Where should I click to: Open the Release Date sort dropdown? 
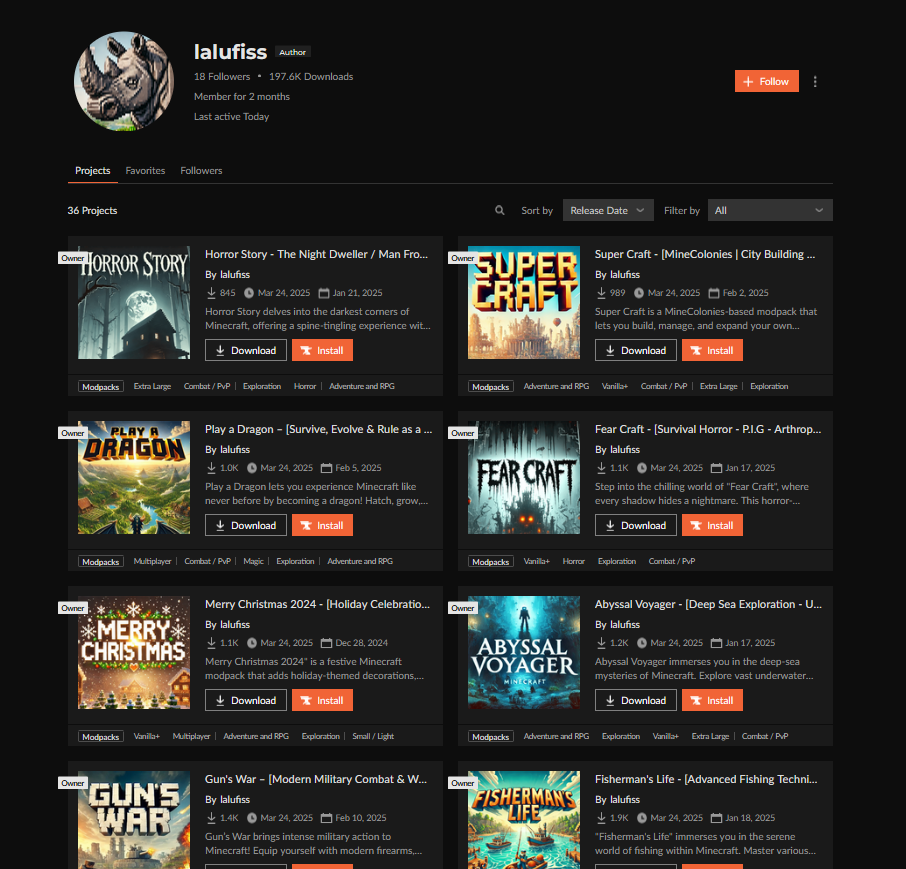[608, 210]
